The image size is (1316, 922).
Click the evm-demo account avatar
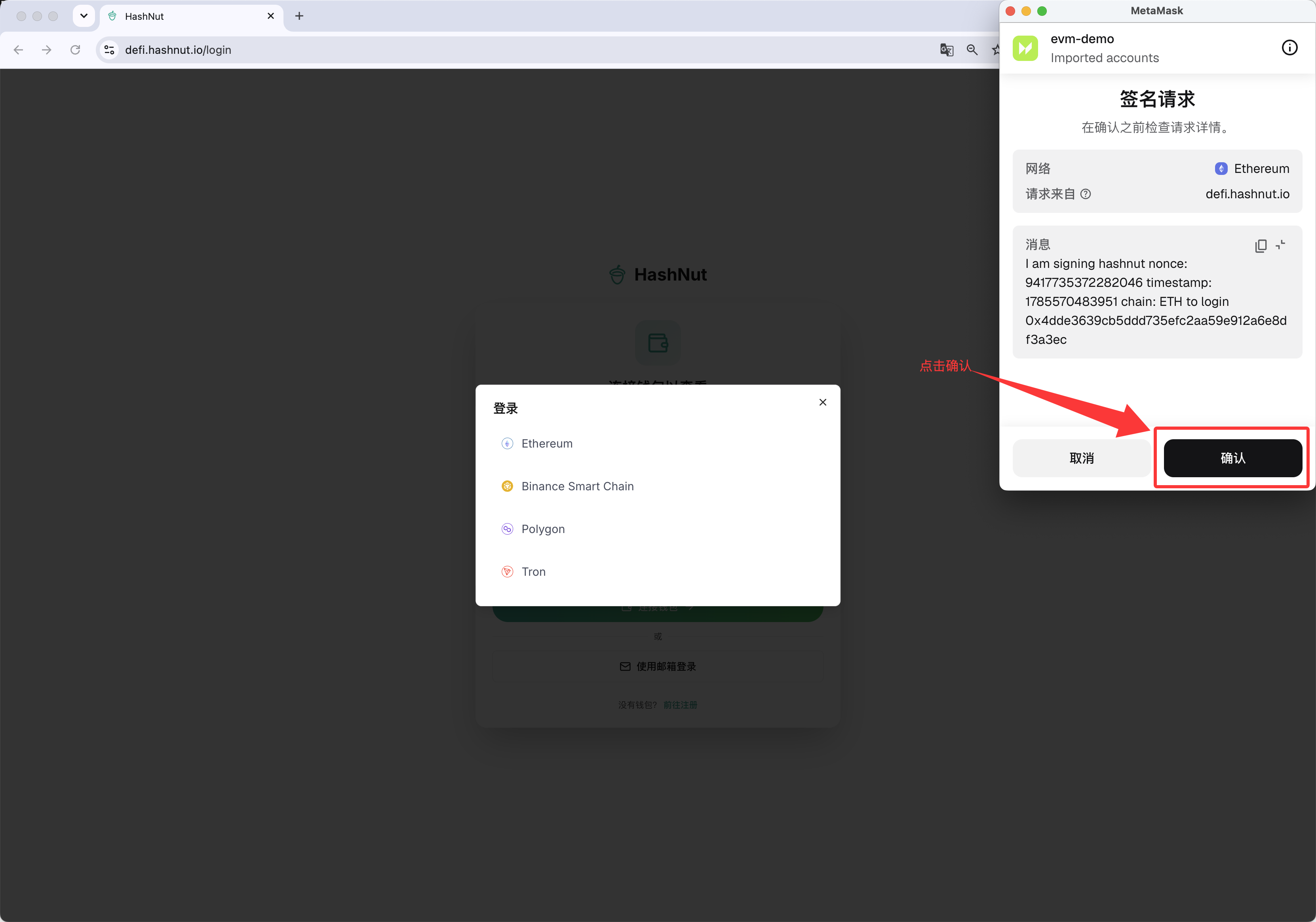[1025, 48]
